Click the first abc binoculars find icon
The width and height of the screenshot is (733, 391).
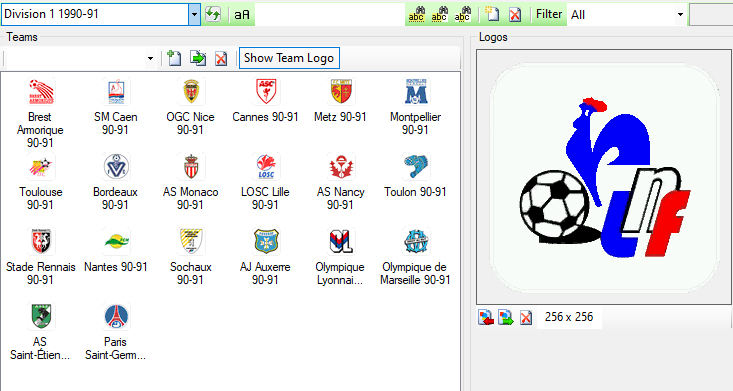point(417,14)
